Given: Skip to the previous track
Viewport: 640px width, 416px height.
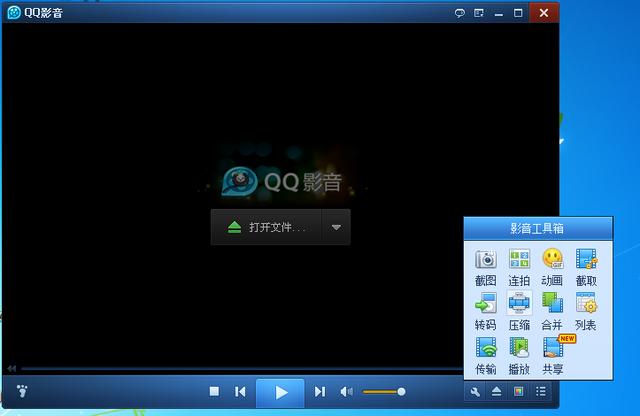Looking at the screenshot, I should coord(240,392).
